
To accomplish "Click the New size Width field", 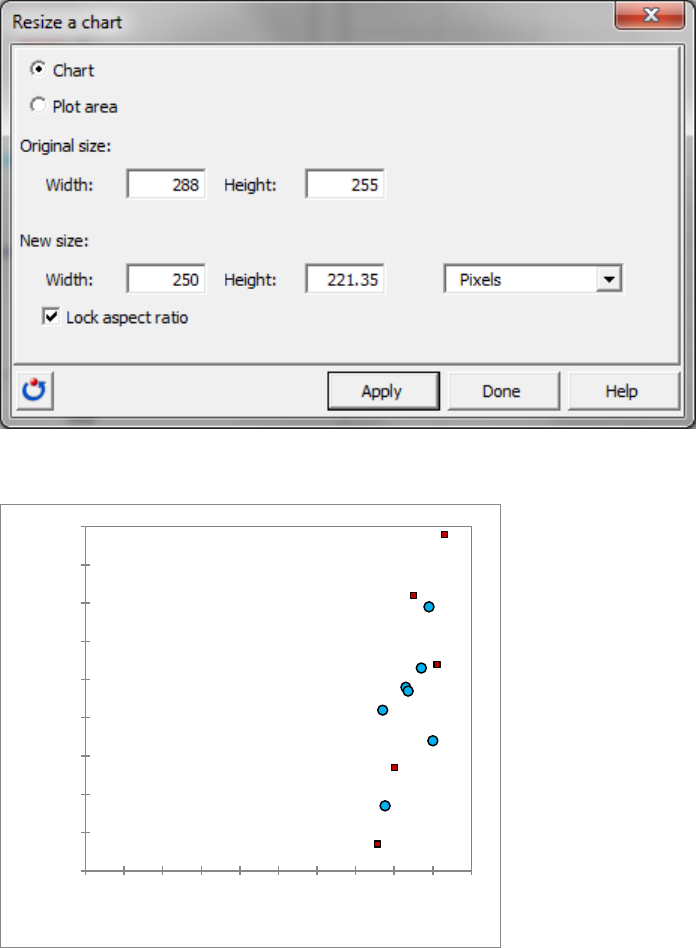I will click(166, 279).
